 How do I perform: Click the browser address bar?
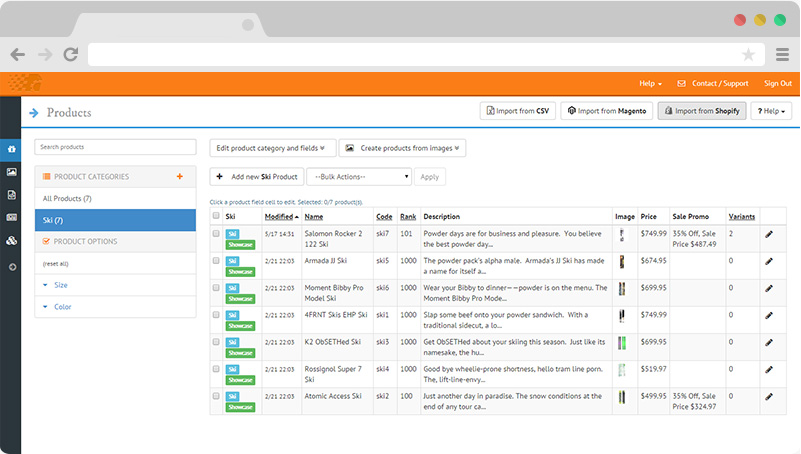(x=426, y=54)
